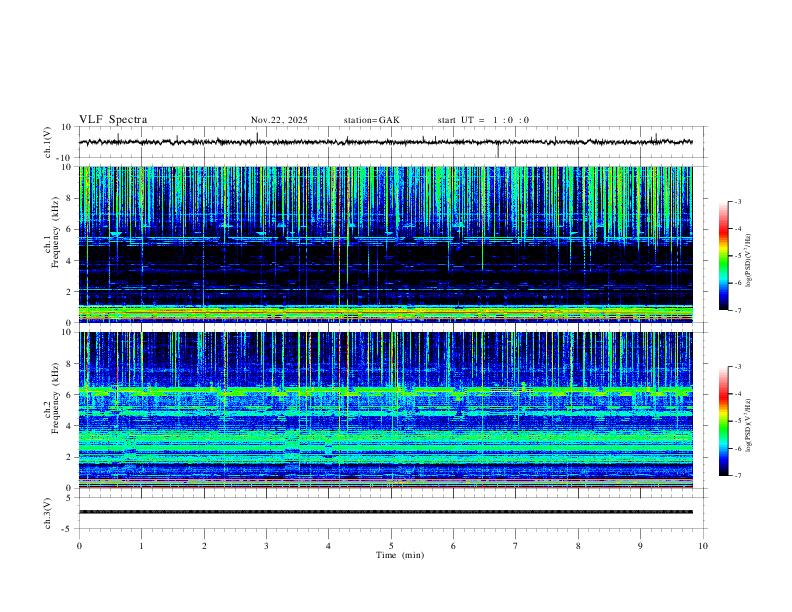
Task: Click the ch.2 color bar log(PSD) label
Action: pyautogui.click(x=749, y=424)
